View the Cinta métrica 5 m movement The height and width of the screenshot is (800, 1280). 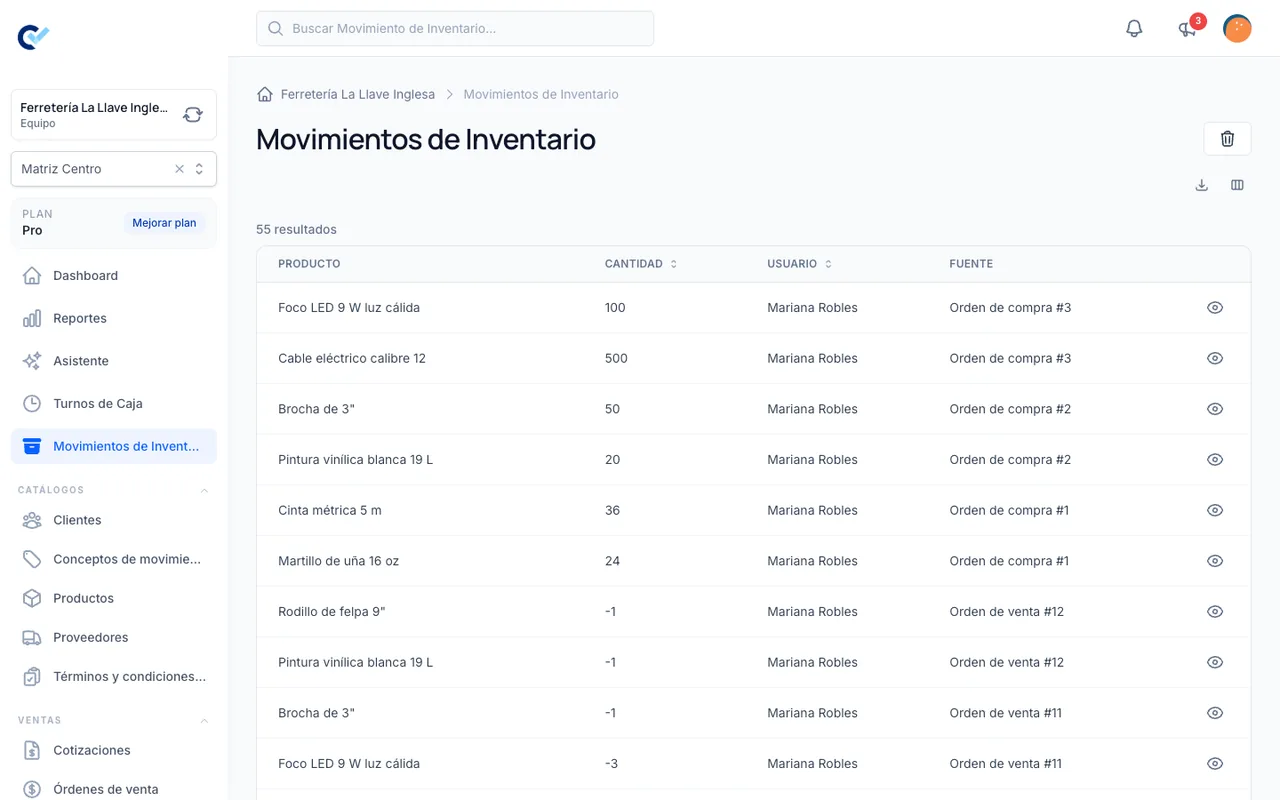[x=1215, y=510]
